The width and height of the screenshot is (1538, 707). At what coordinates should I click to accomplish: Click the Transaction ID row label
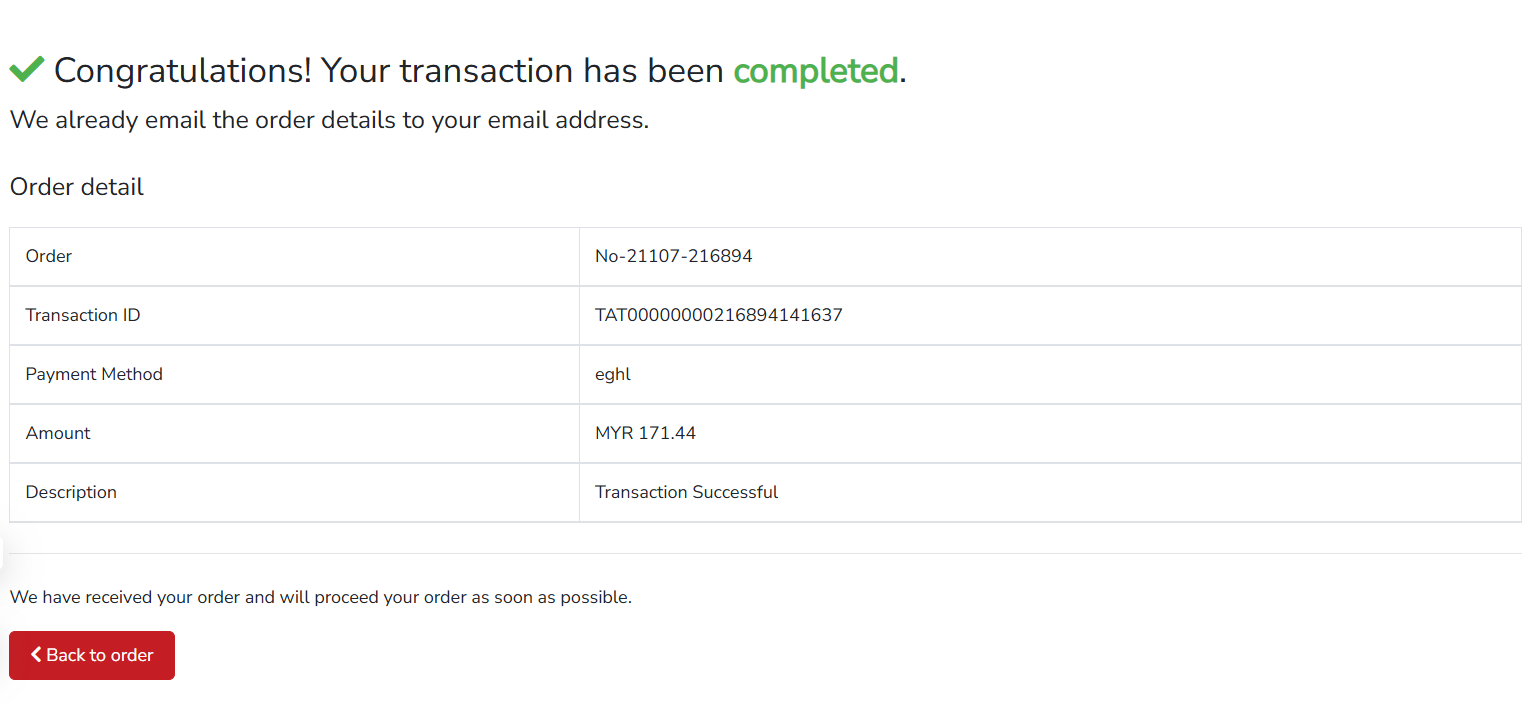82,315
